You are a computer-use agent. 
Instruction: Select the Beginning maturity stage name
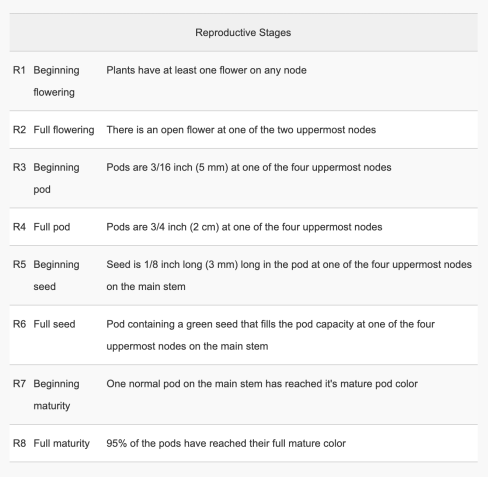point(56,395)
